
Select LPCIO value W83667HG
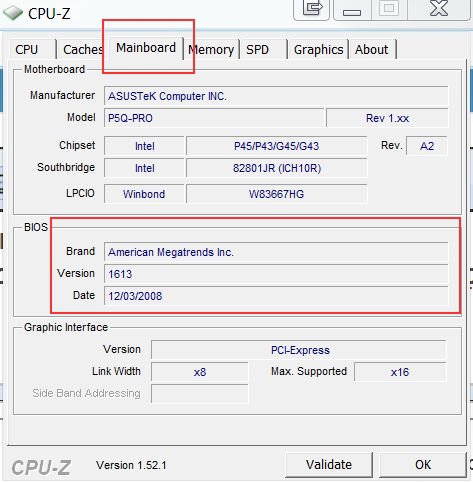[276, 194]
